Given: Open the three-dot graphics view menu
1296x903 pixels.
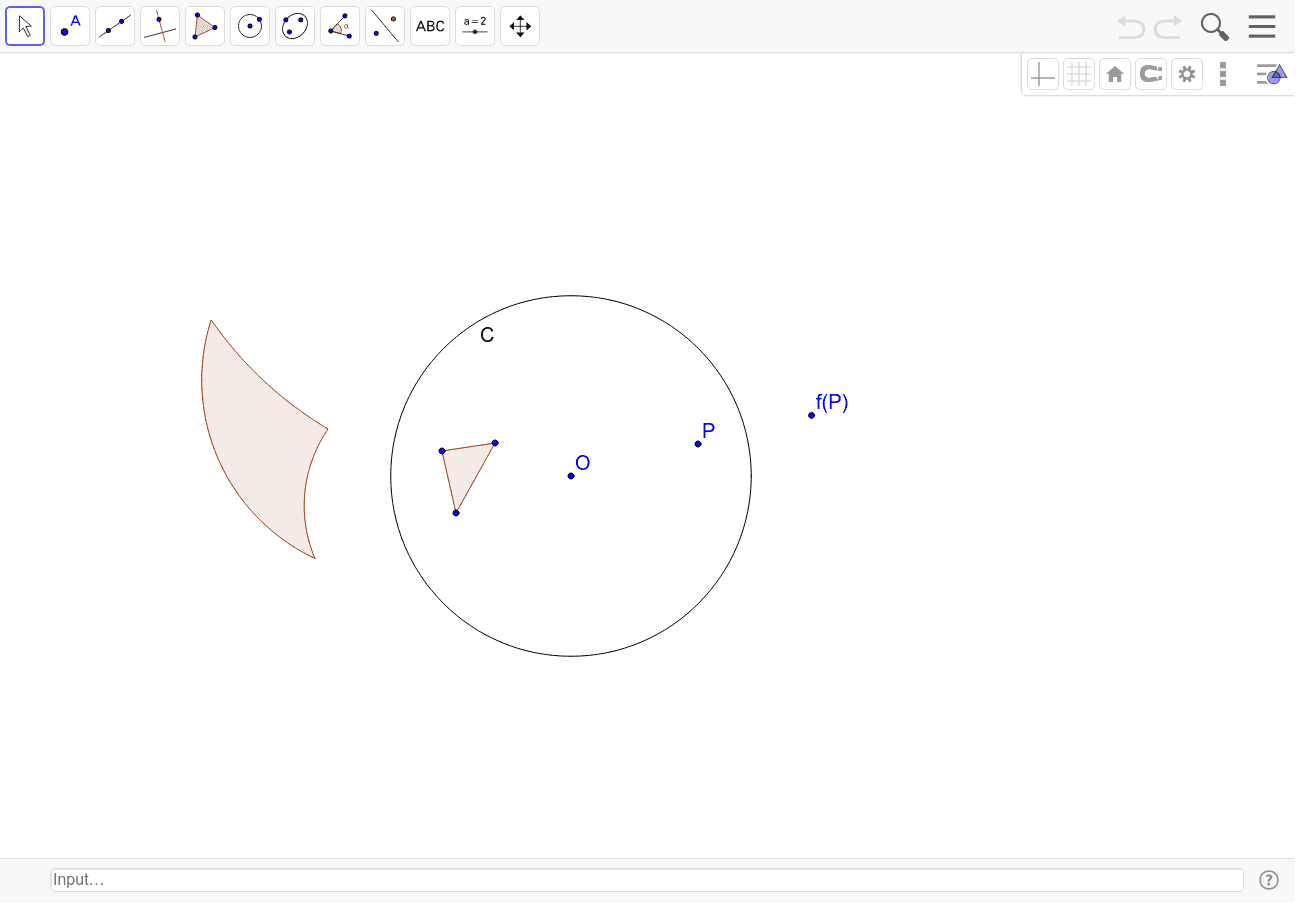Looking at the screenshot, I should click(1222, 73).
